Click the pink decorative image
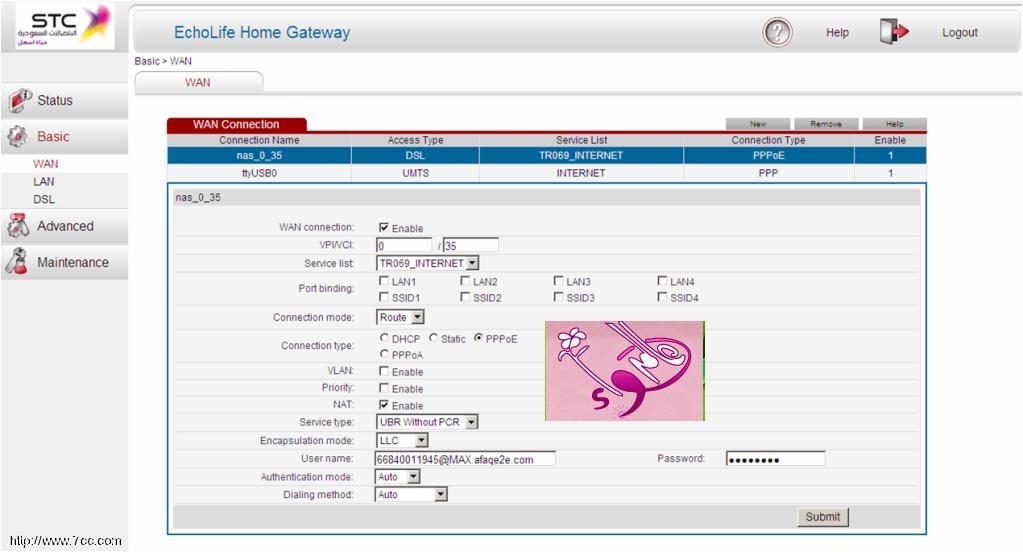 (625, 371)
